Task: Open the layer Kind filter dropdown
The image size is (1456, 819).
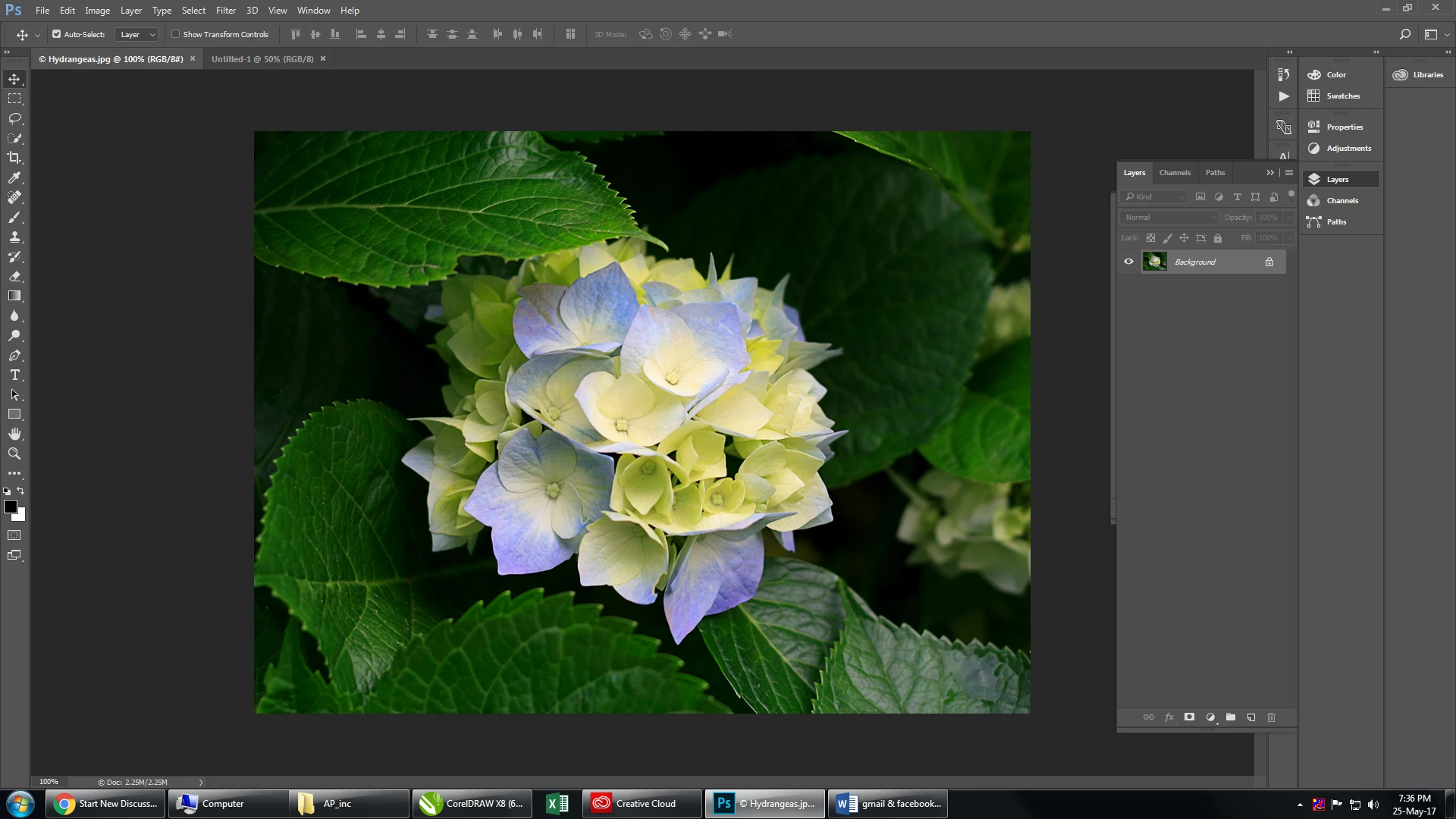Action: click(x=1155, y=197)
